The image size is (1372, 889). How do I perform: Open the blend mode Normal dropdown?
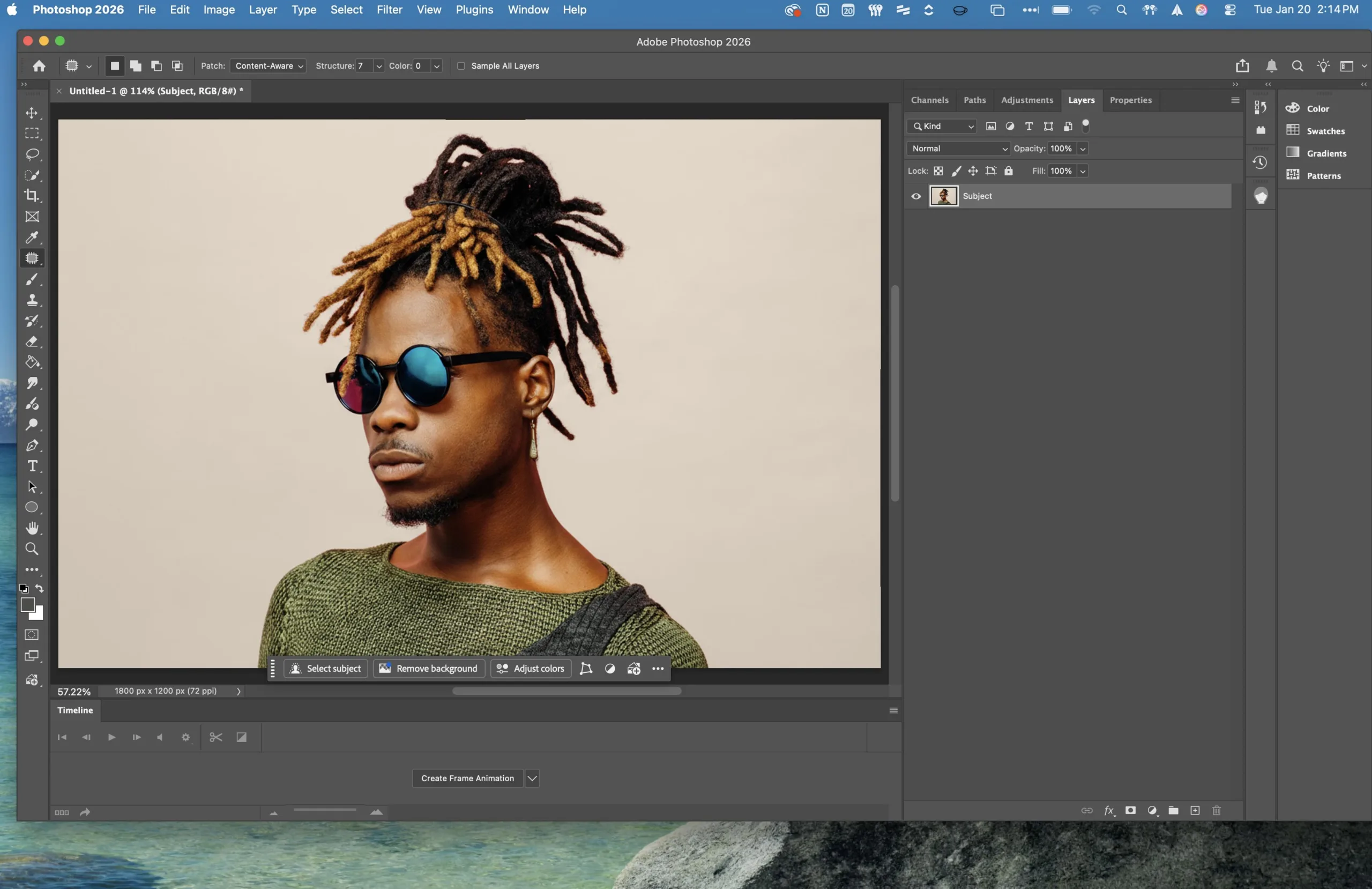[x=958, y=149]
